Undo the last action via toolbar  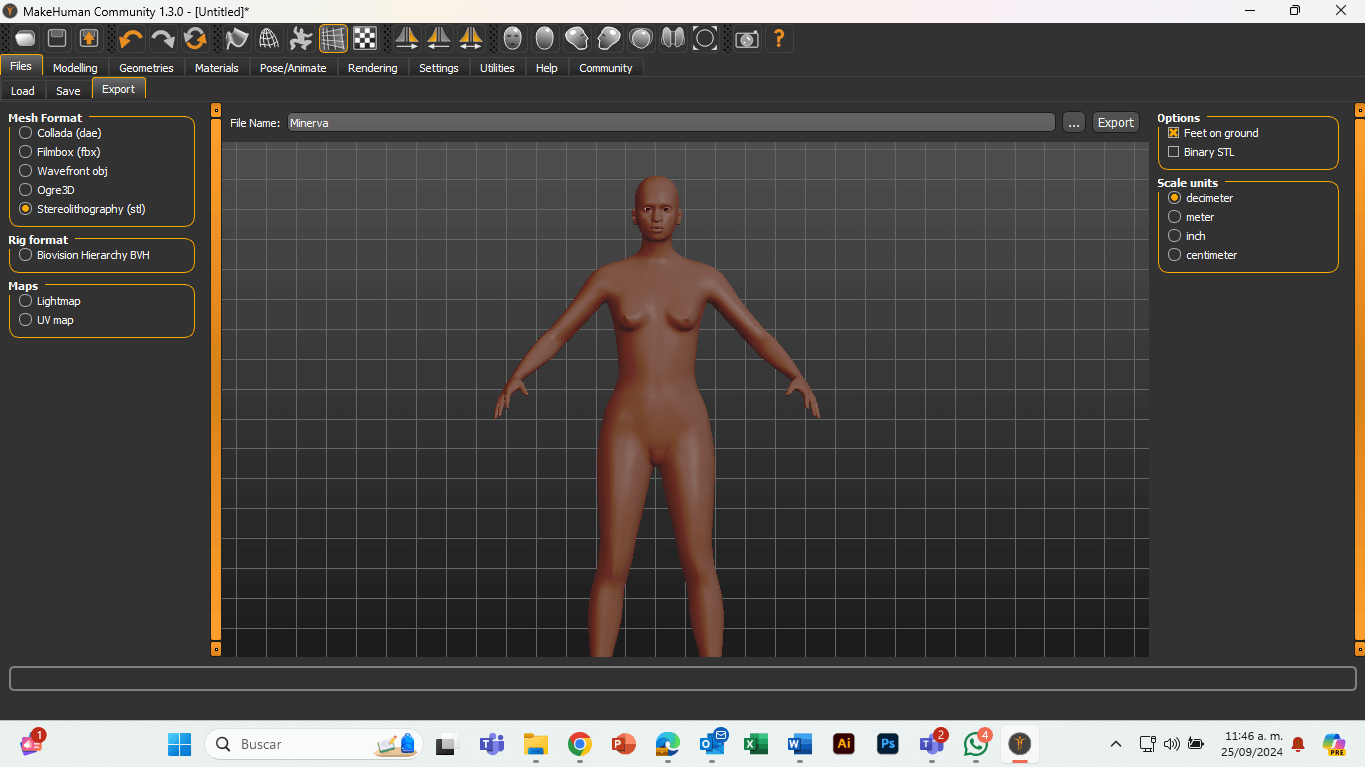point(131,39)
